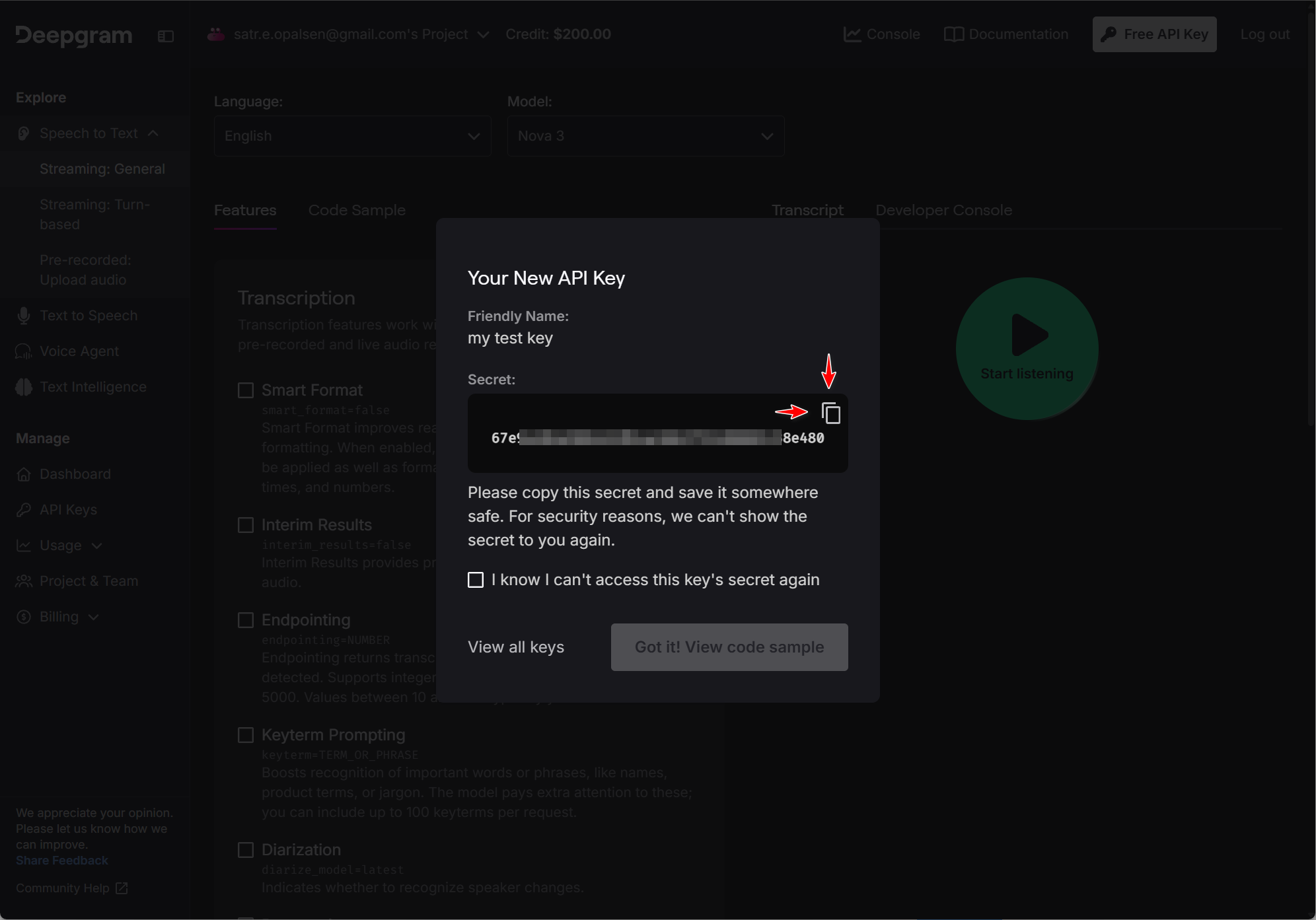1316x920 pixels.
Task: Open View all keys link
Action: tap(516, 647)
